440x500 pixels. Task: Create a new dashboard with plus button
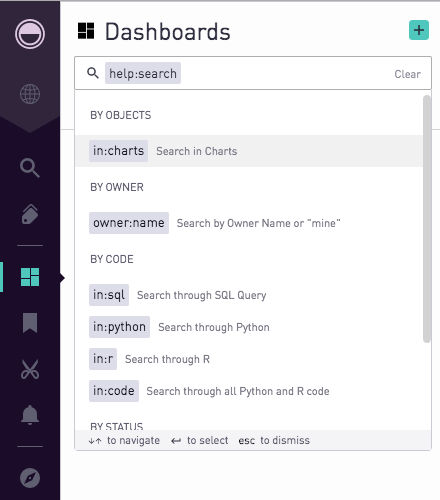[x=419, y=30]
